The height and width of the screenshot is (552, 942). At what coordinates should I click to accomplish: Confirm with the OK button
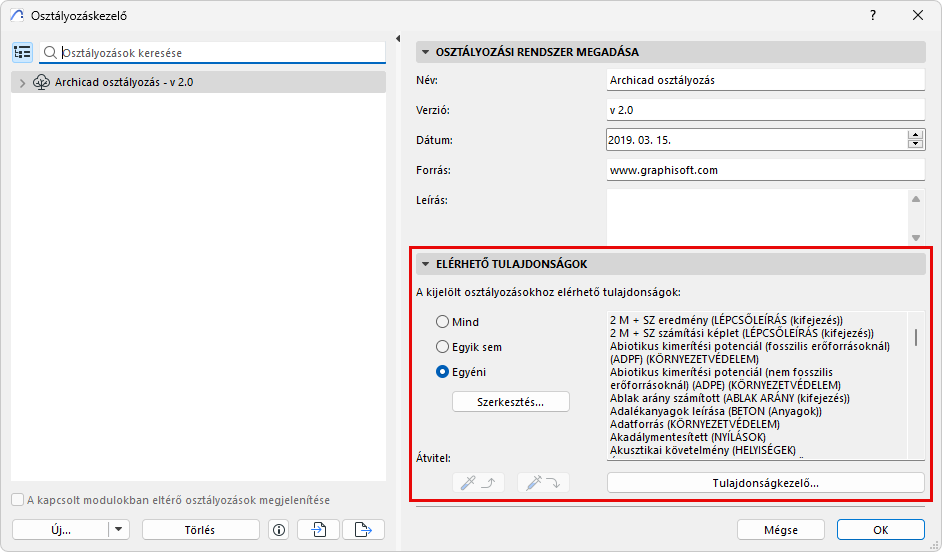tap(881, 530)
